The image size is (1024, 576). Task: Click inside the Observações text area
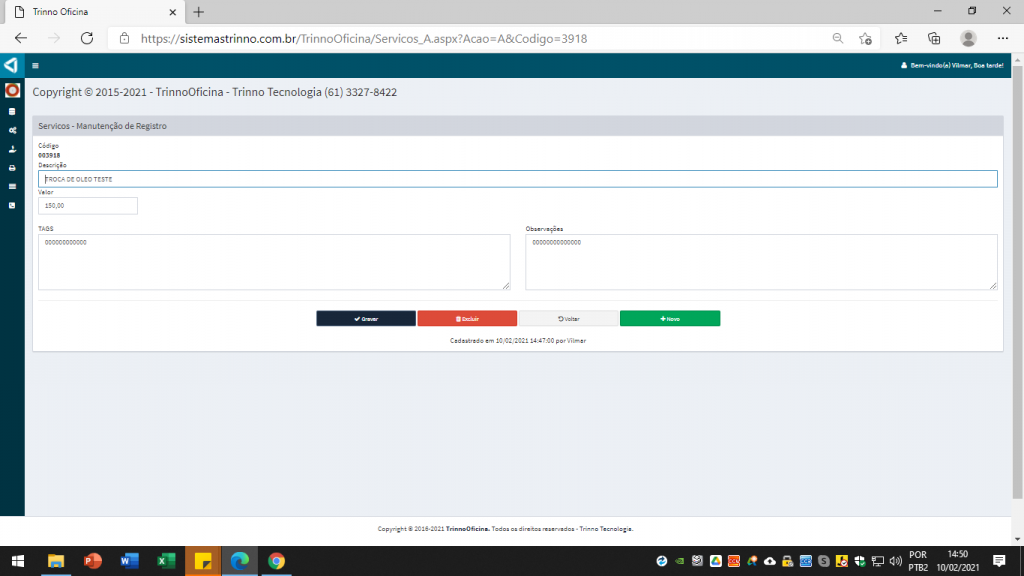[760, 262]
